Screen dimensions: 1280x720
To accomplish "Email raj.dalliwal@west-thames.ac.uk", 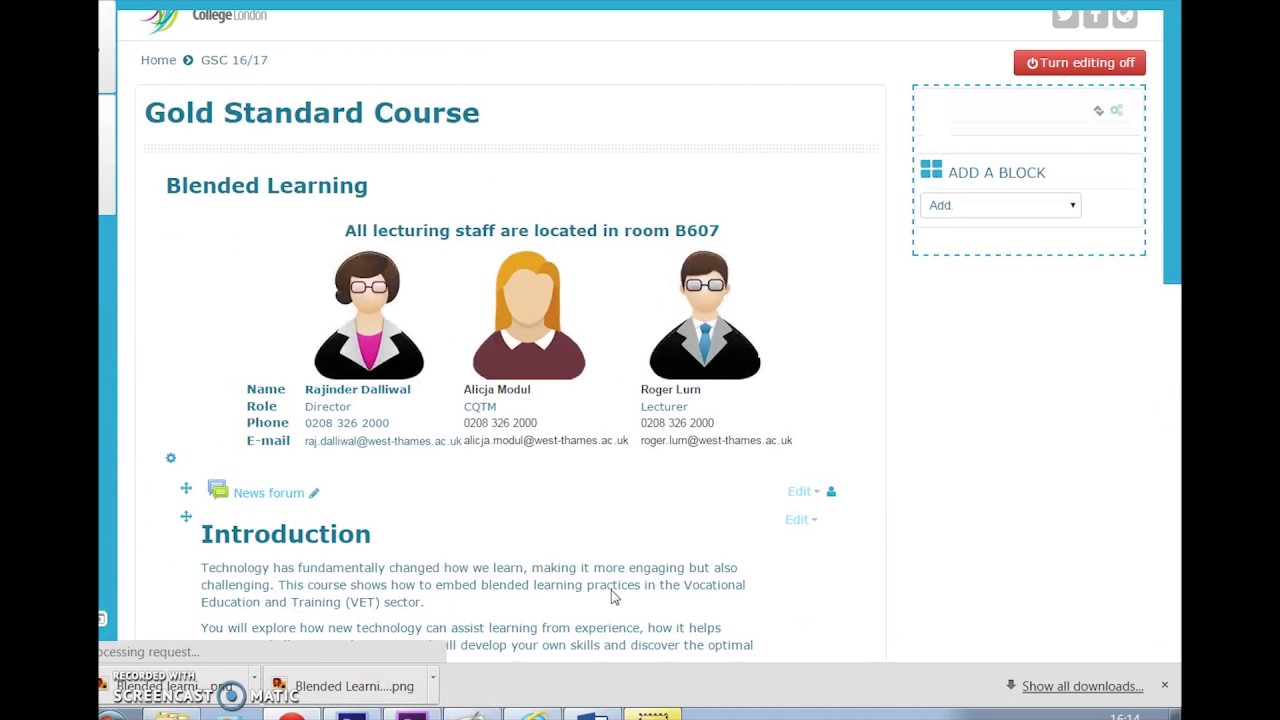I will pos(383,441).
